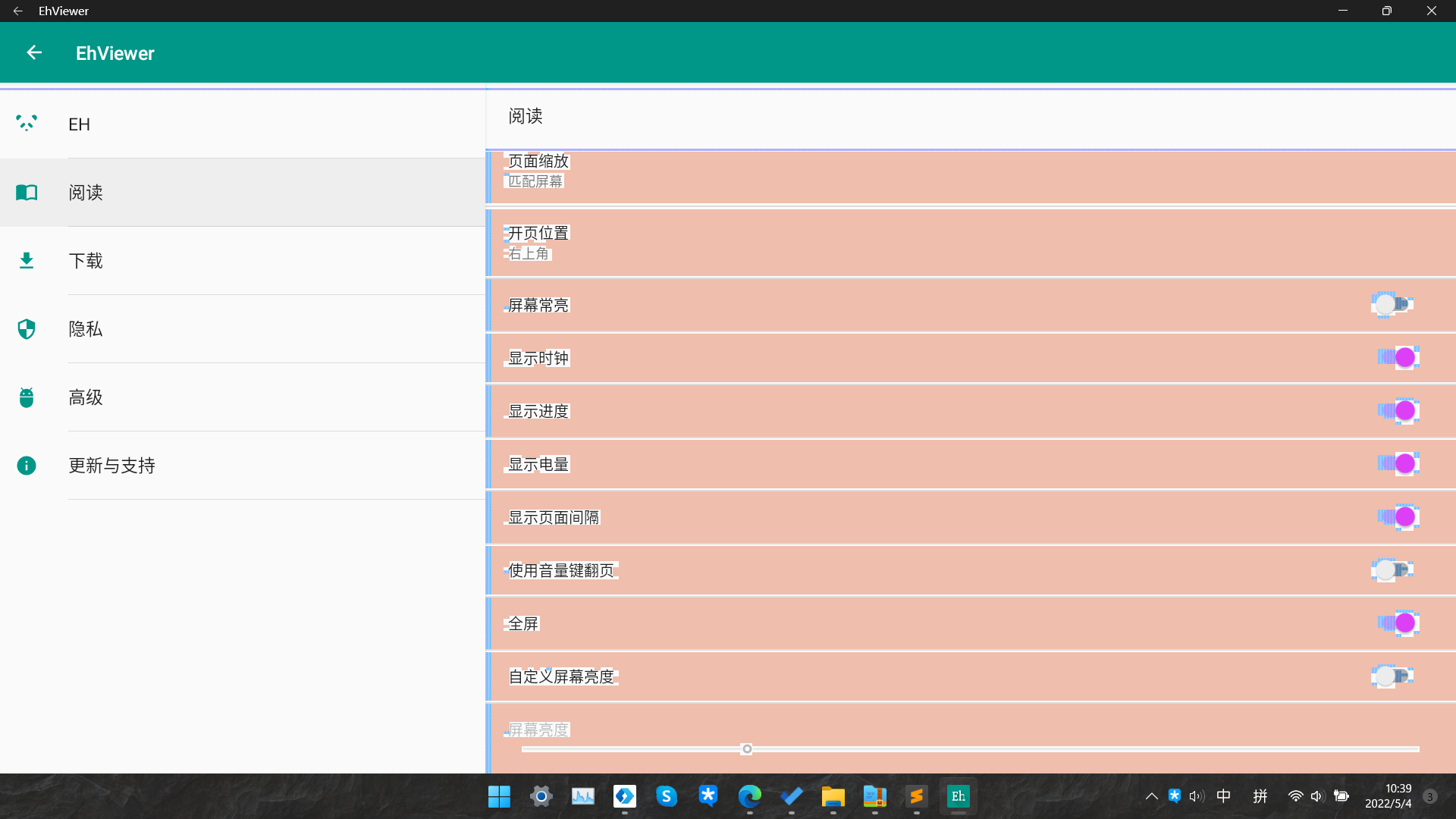Open the EH settings panda icon
This screenshot has height=819, width=1456.
pos(27,124)
